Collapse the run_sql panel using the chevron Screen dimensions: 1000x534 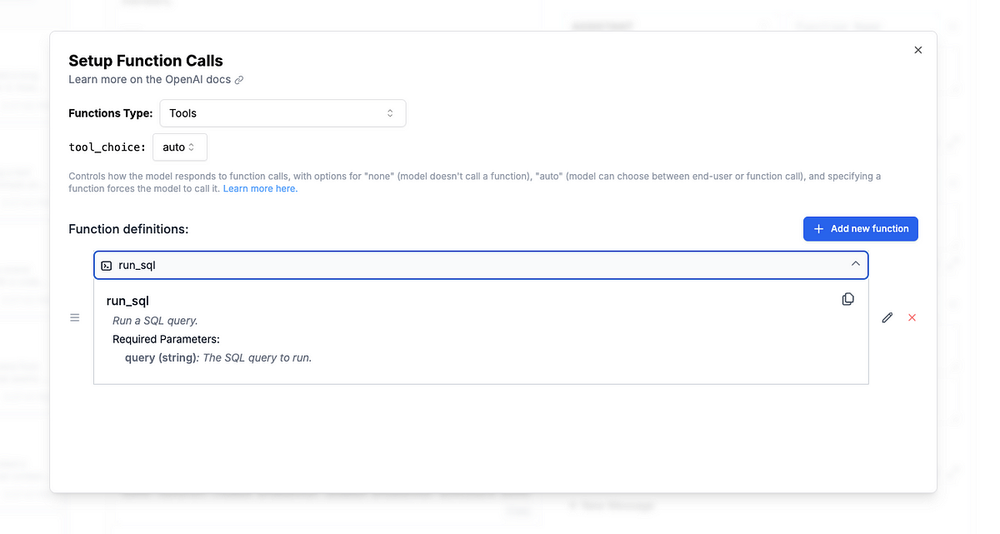(855, 264)
